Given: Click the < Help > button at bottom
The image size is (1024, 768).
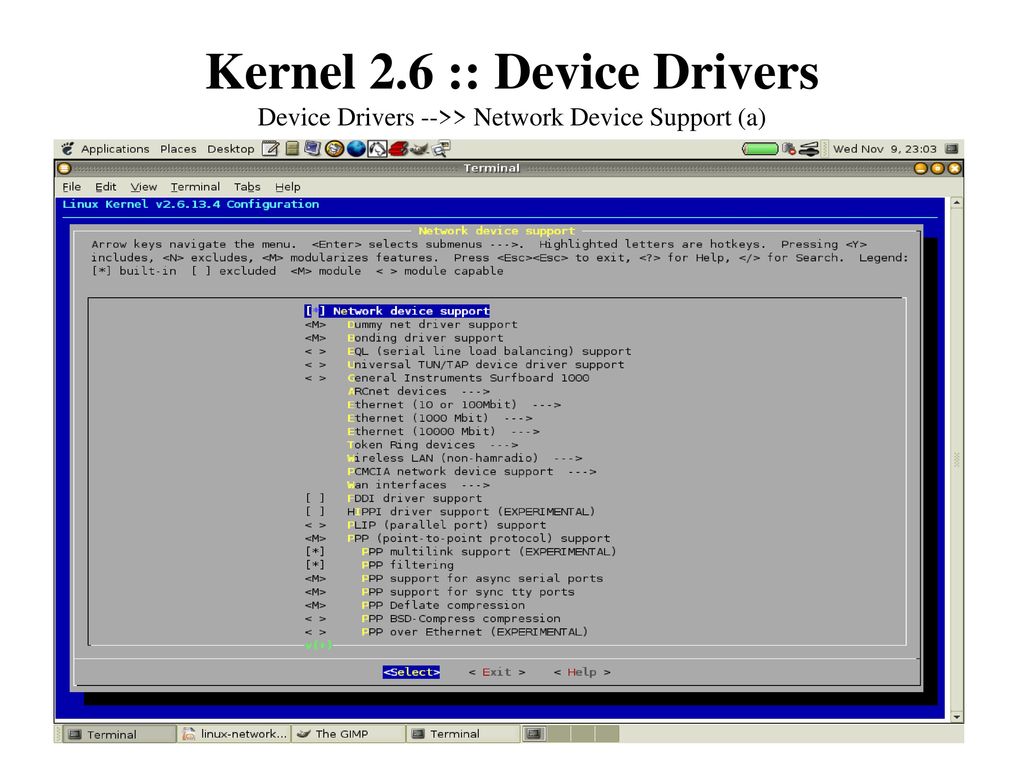Looking at the screenshot, I should tap(582, 672).
